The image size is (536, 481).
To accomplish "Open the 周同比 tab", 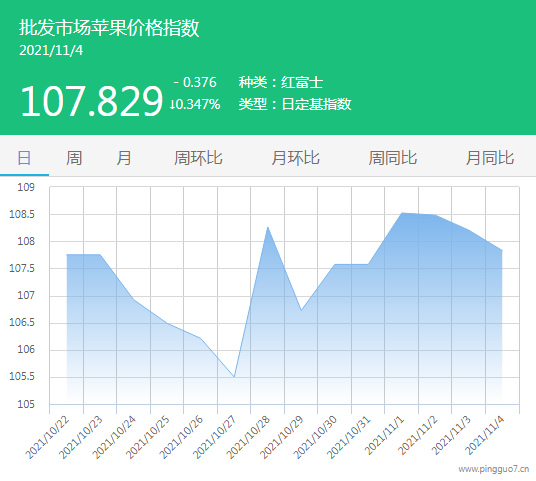I will [x=393, y=158].
